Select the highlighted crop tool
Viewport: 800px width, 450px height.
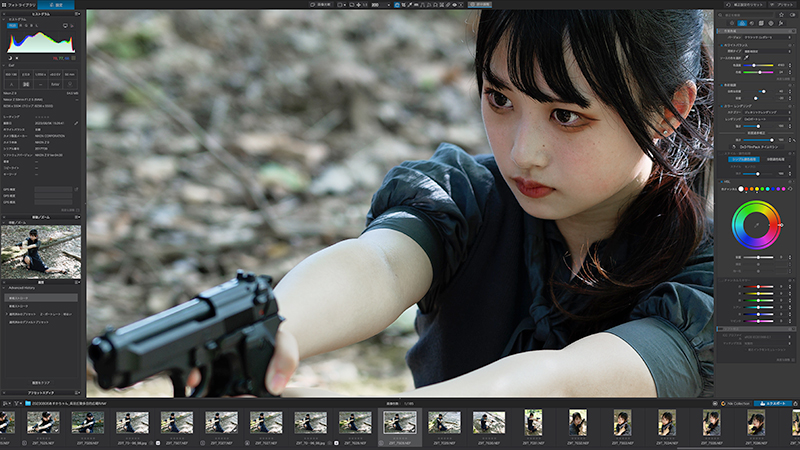397,5
